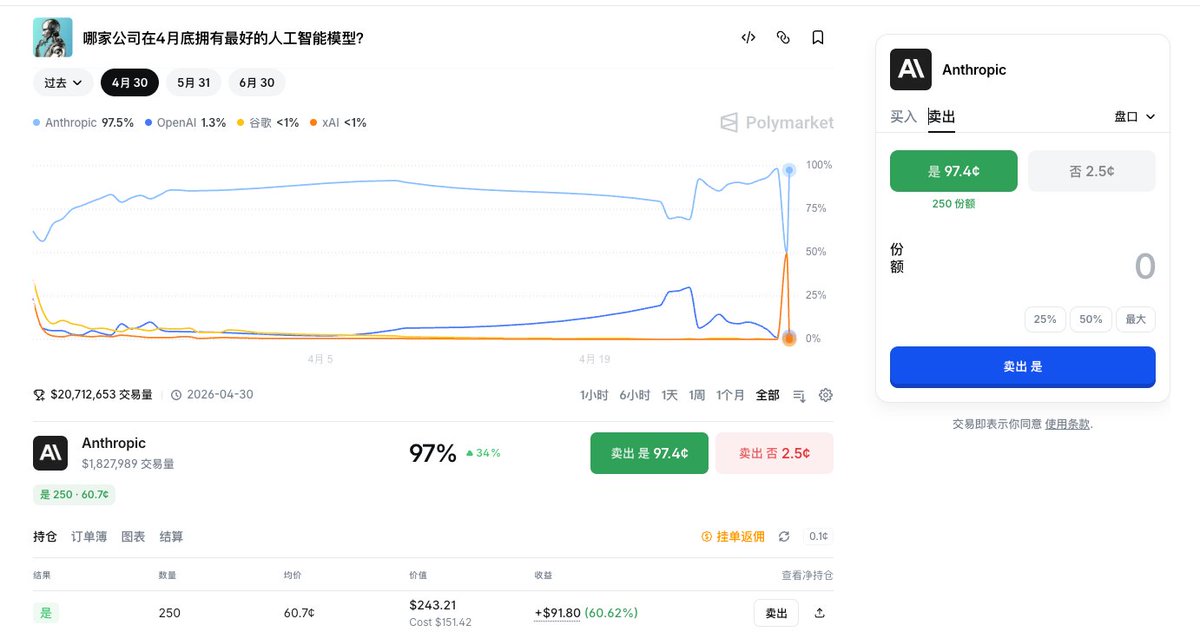Viewport: 1200px width, 632px height.
Task: Click the xAI orange endpoint marker on the chart
Action: pyautogui.click(x=788, y=338)
